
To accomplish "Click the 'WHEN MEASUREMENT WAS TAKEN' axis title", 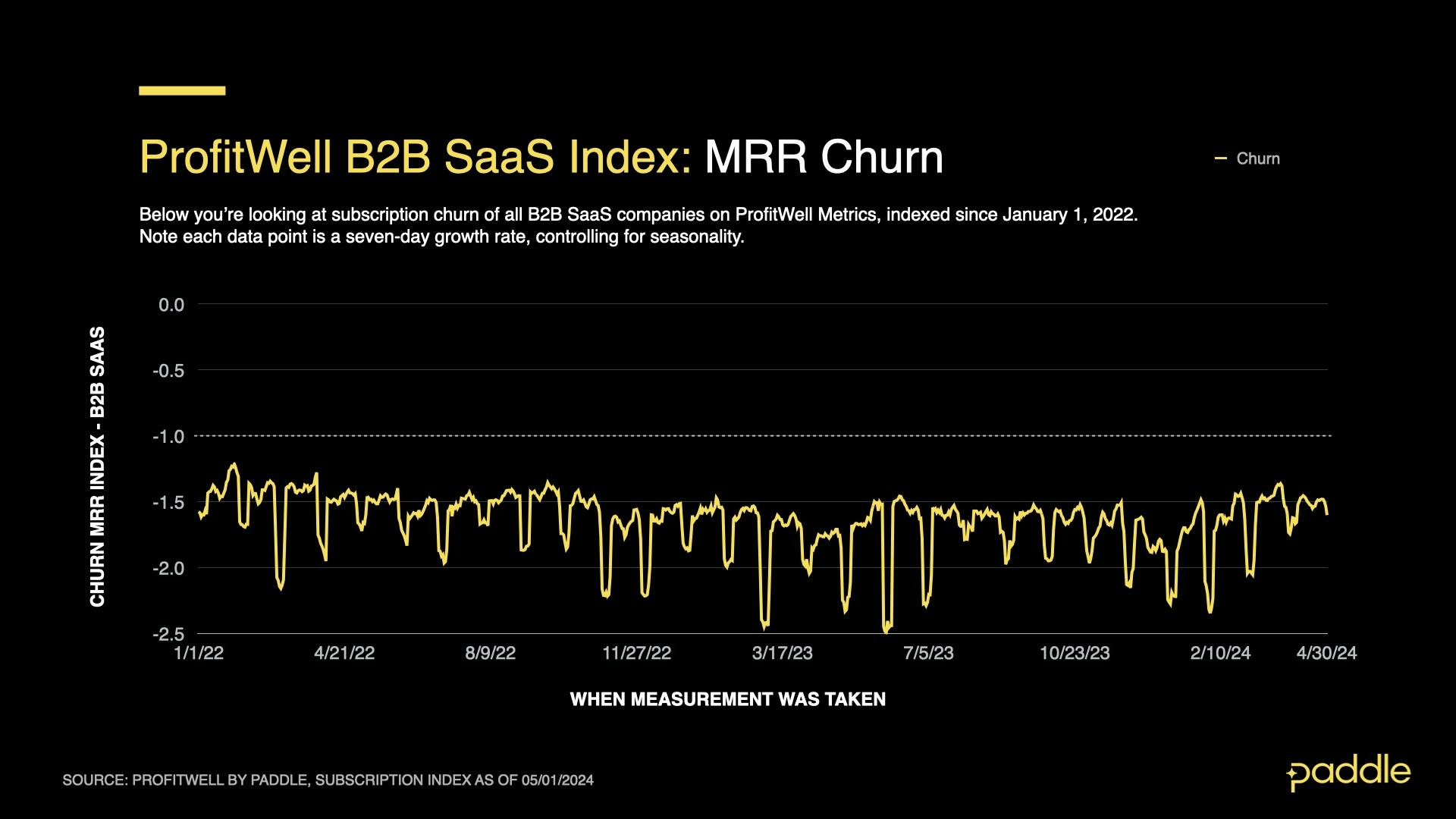I will (728, 700).
